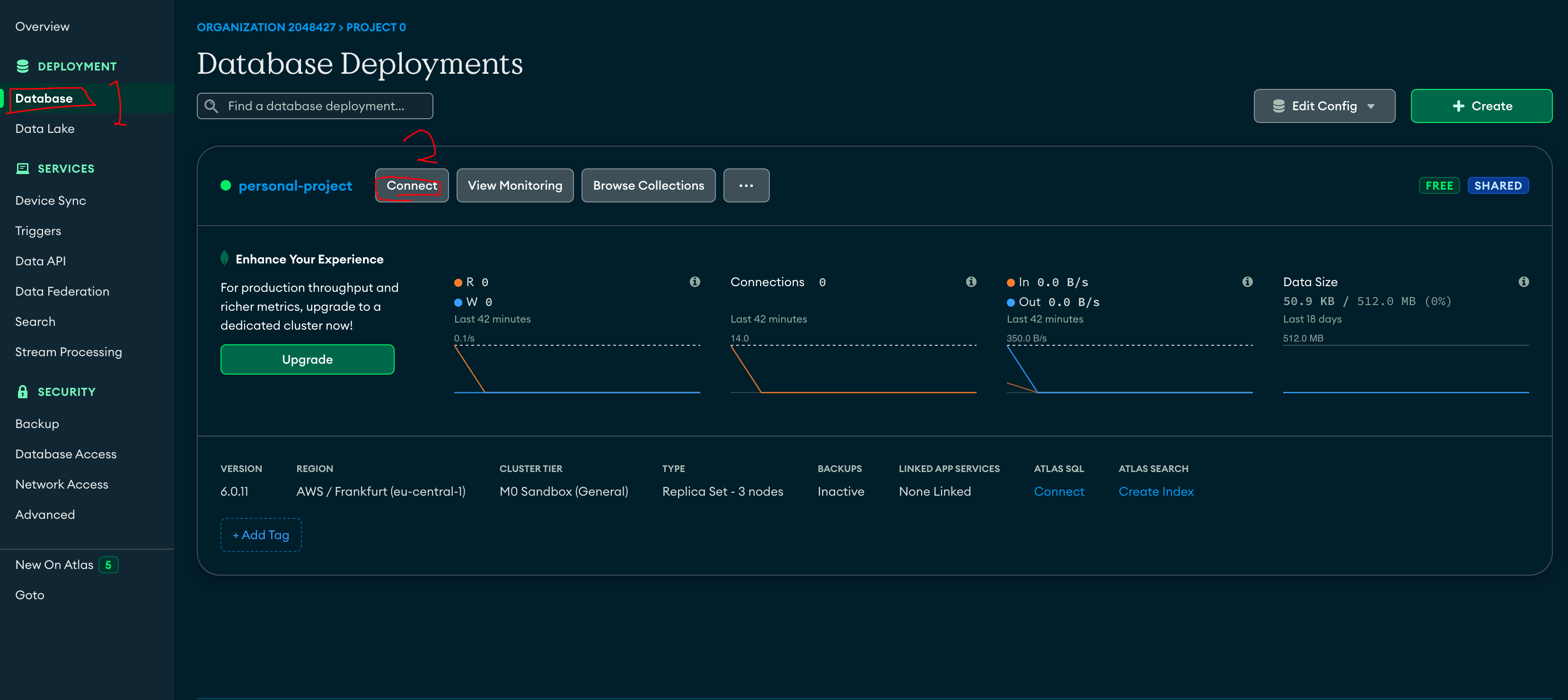Screen dimensions: 1568x700
Task: Expand the Edit Config dropdown arrow
Action: pyautogui.click(x=1371, y=106)
